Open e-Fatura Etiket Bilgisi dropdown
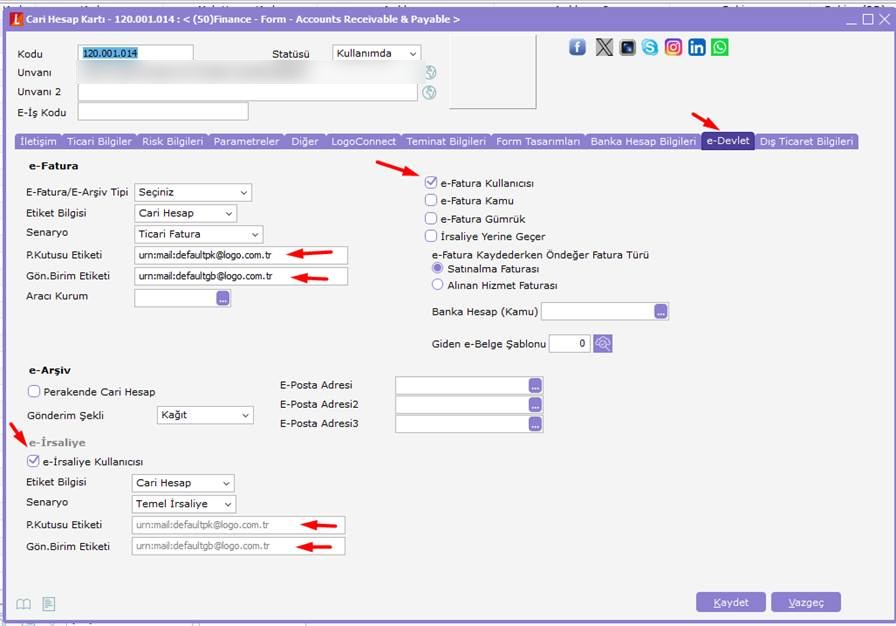This screenshot has height=626, width=896. click(x=186, y=213)
